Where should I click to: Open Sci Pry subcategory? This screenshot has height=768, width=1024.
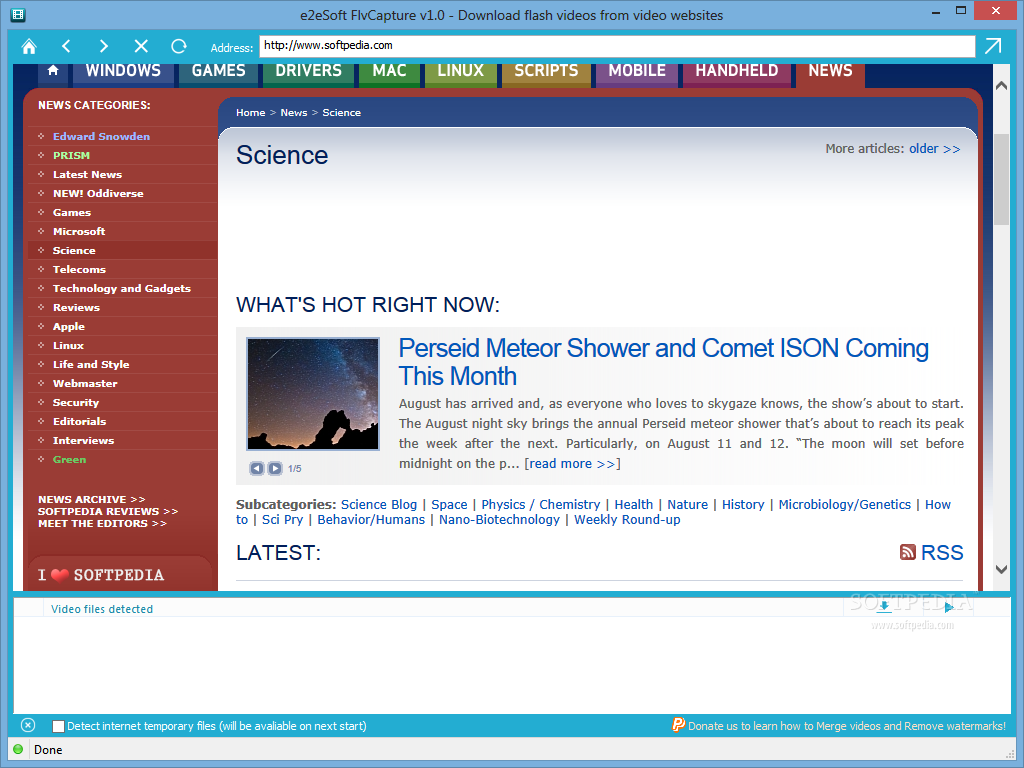(282, 519)
